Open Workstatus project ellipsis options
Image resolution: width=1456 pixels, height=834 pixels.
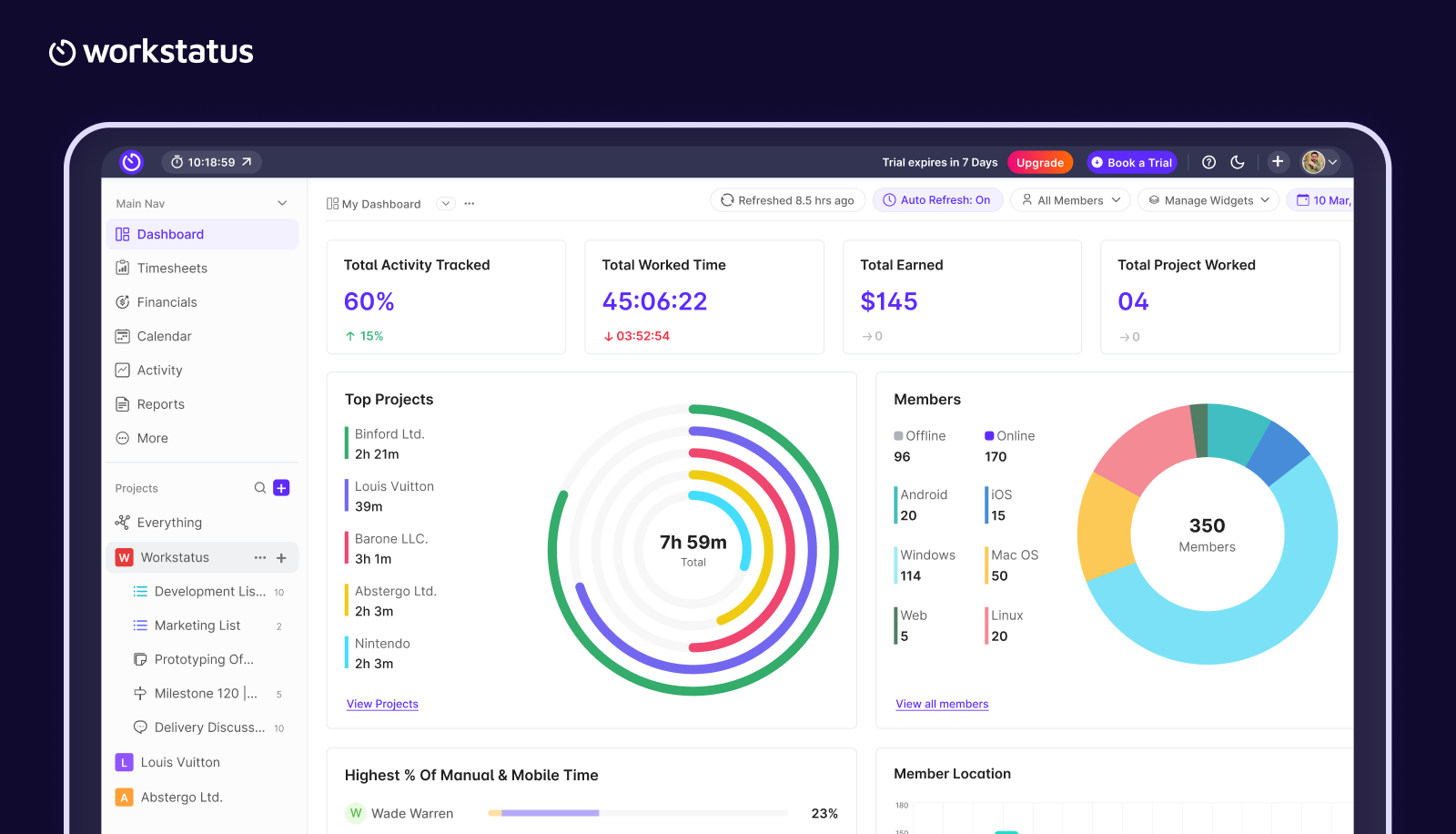[x=260, y=557]
